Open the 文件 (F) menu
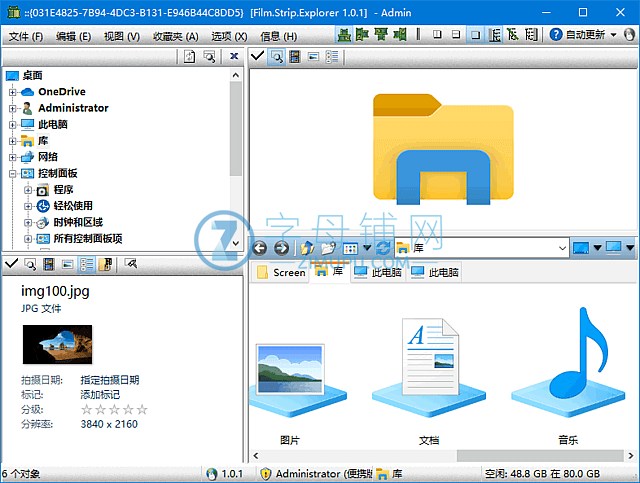 click(x=26, y=36)
